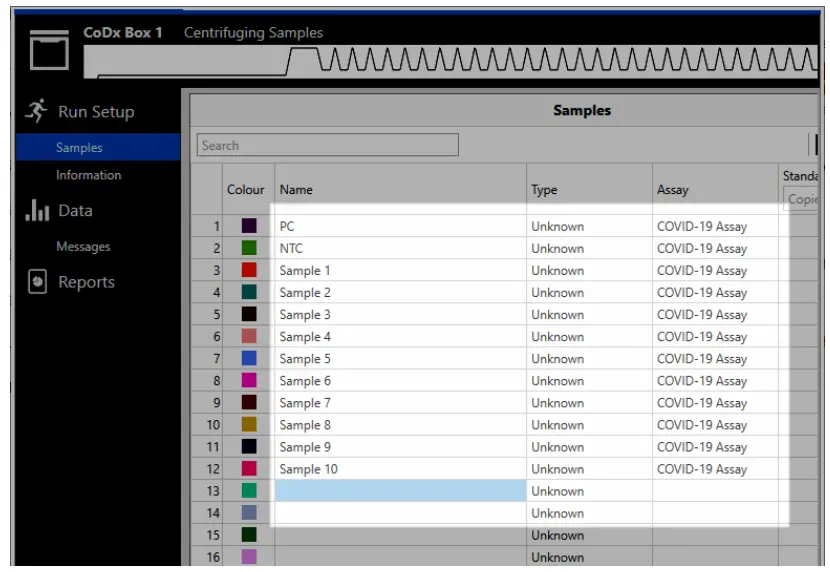Select the PC name cell
The image size is (830, 572).
click(400, 226)
